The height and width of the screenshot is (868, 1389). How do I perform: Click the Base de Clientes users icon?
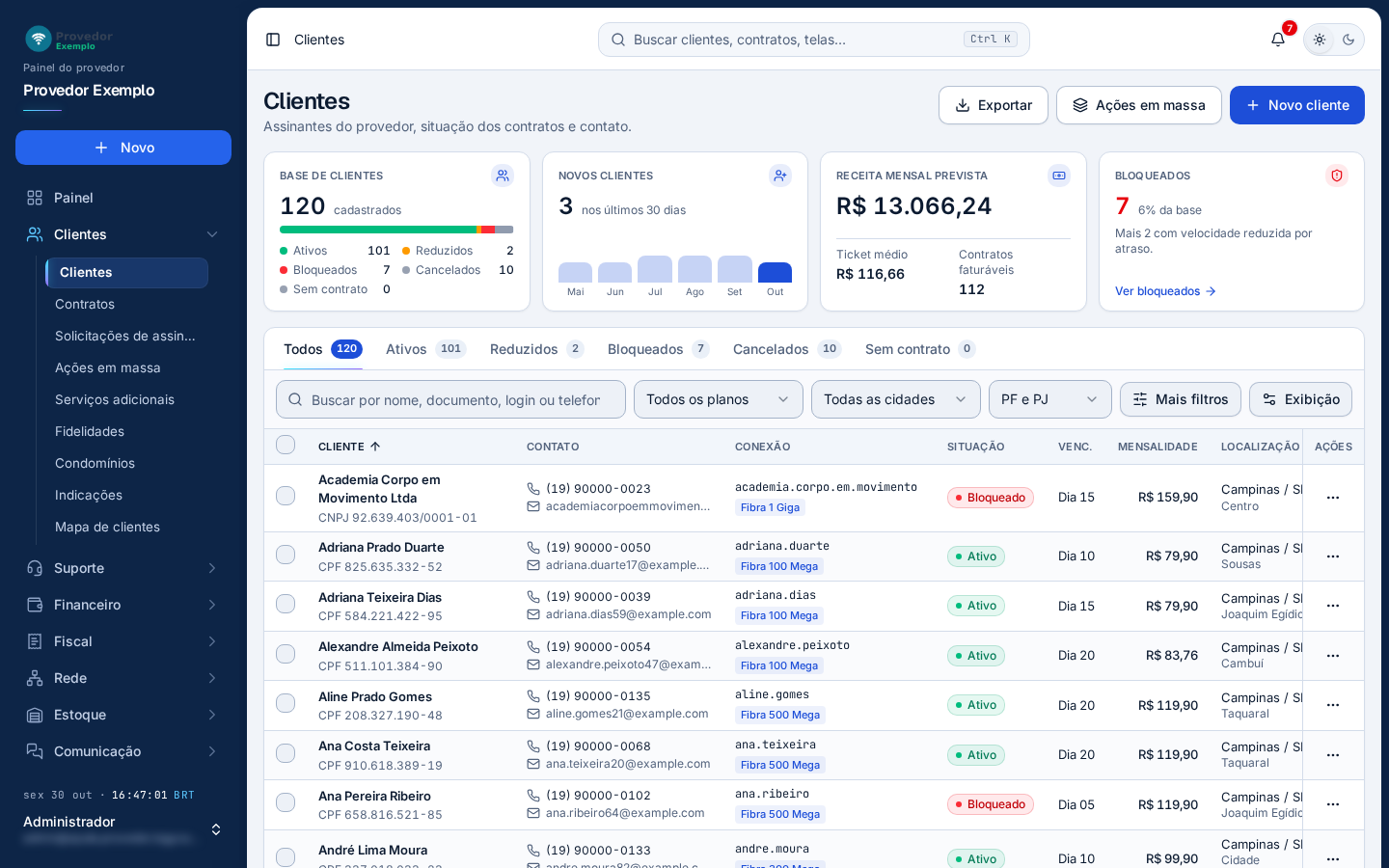[503, 176]
